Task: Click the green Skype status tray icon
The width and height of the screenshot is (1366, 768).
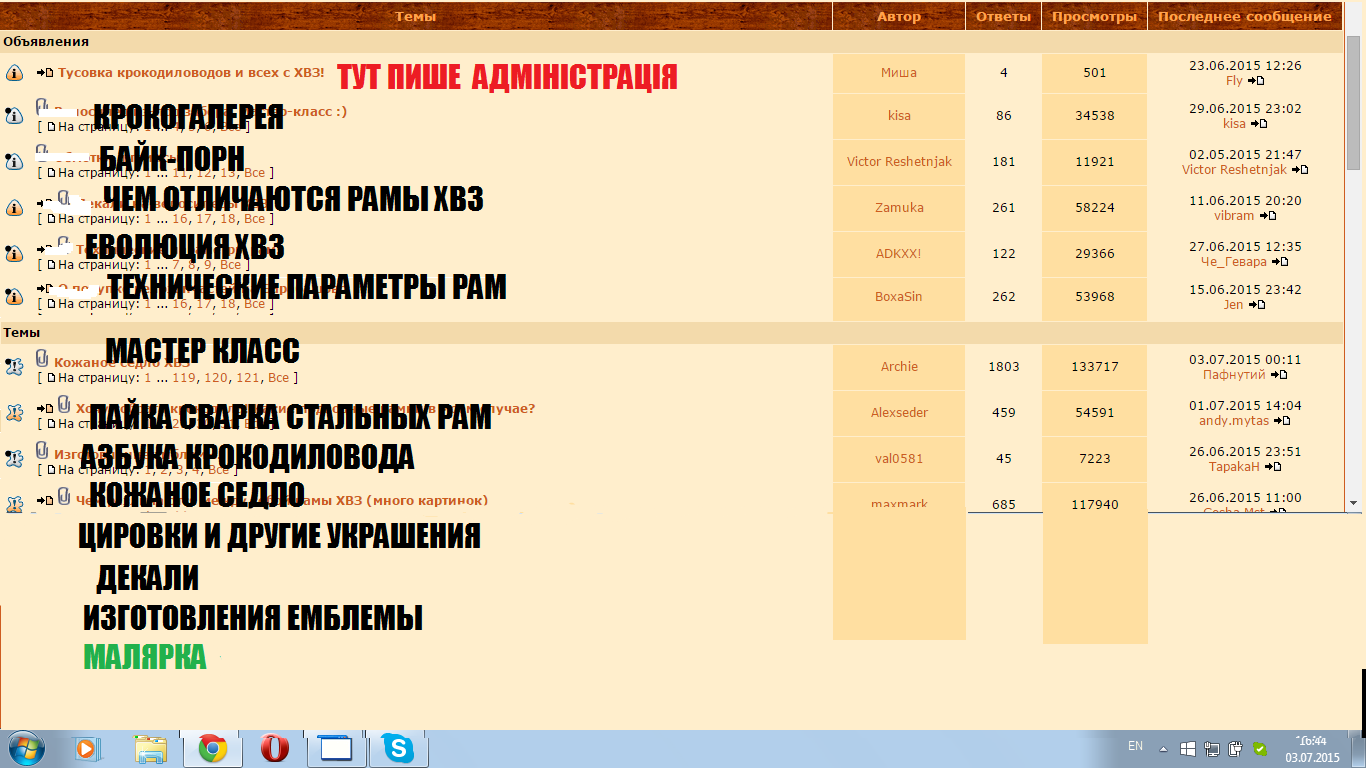Action: pos(1260,748)
